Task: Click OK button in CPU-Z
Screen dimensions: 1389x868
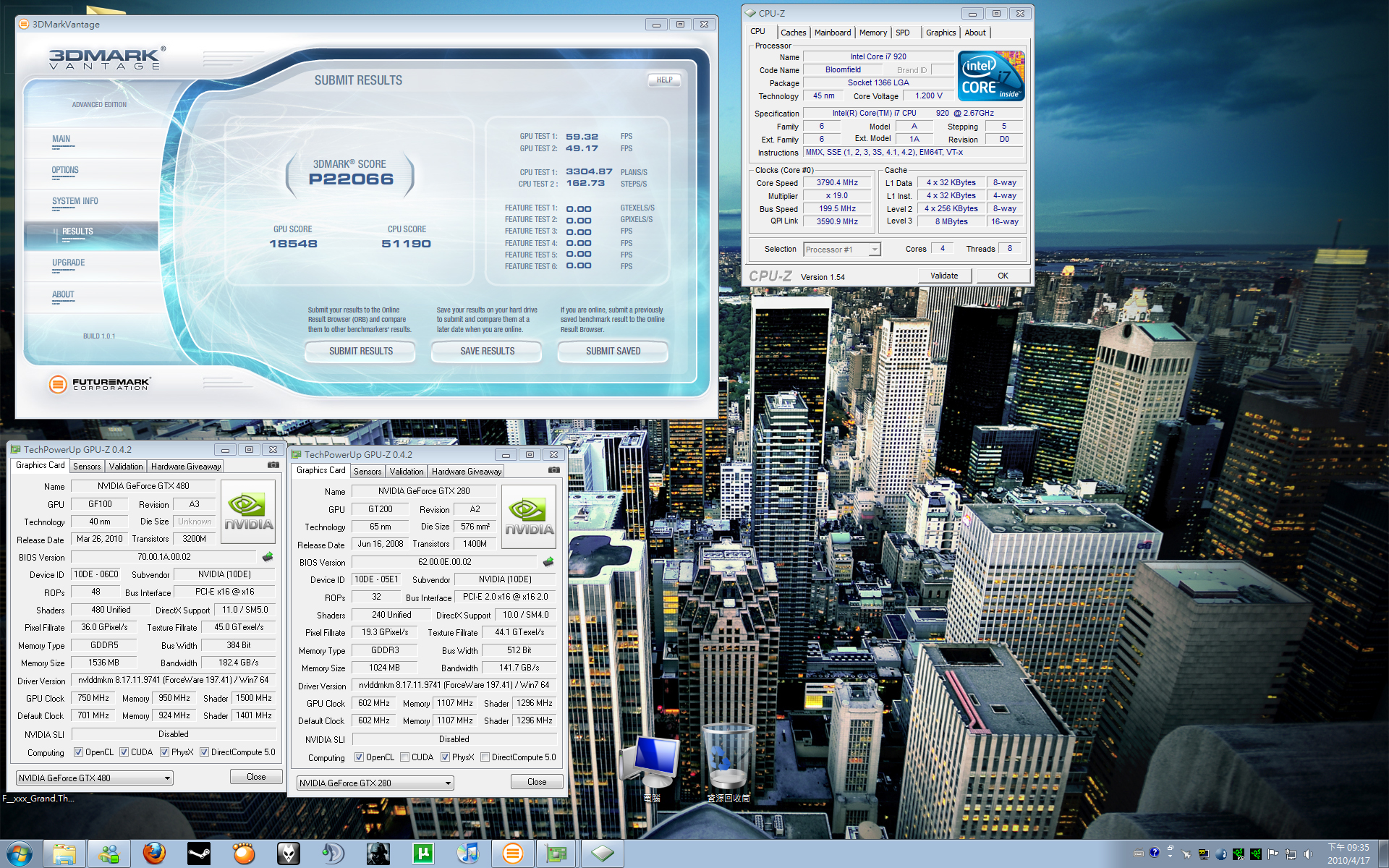Action: pyautogui.click(x=1003, y=276)
